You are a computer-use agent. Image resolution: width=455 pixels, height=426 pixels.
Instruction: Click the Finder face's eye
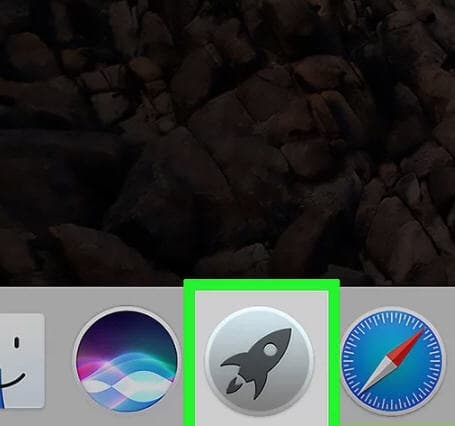click(x=17, y=343)
